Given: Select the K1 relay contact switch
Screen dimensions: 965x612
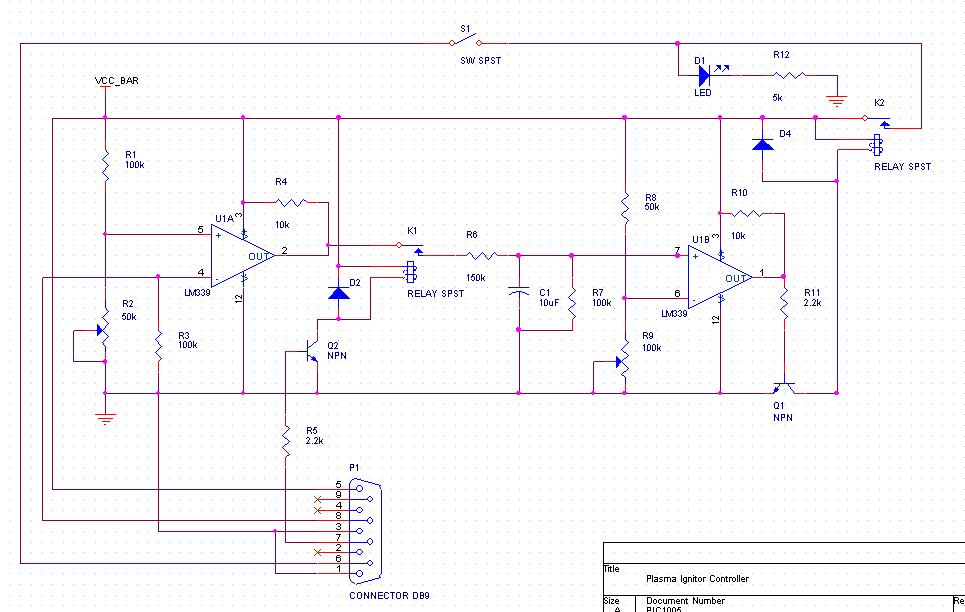Looking at the screenshot, I should tap(410, 248).
